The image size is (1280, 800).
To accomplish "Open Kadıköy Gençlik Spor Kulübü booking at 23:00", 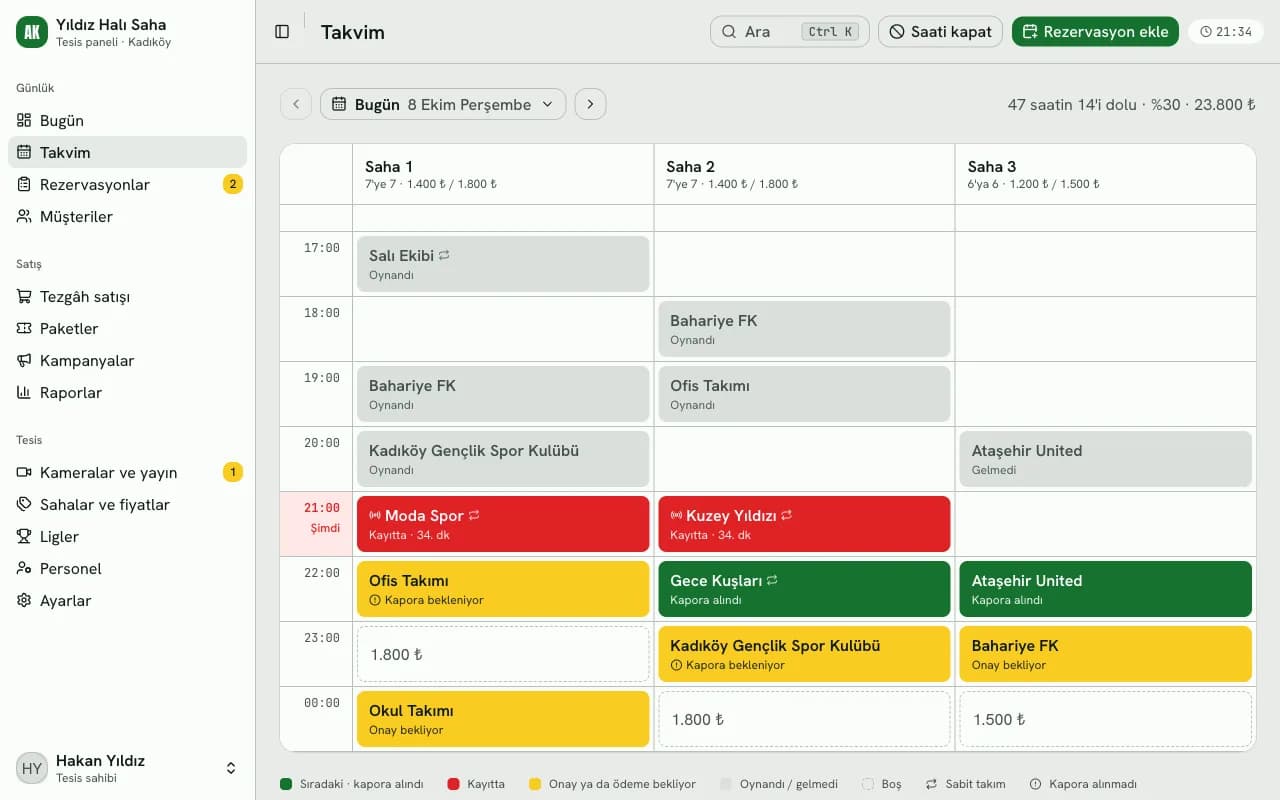I will click(804, 654).
